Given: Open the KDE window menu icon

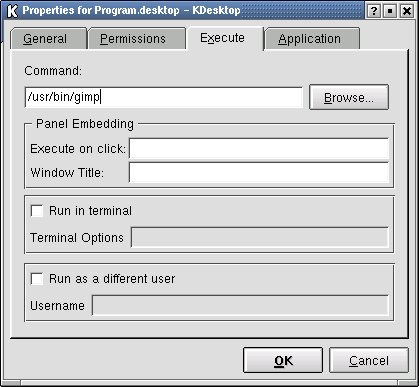Looking at the screenshot, I should [x=12, y=11].
